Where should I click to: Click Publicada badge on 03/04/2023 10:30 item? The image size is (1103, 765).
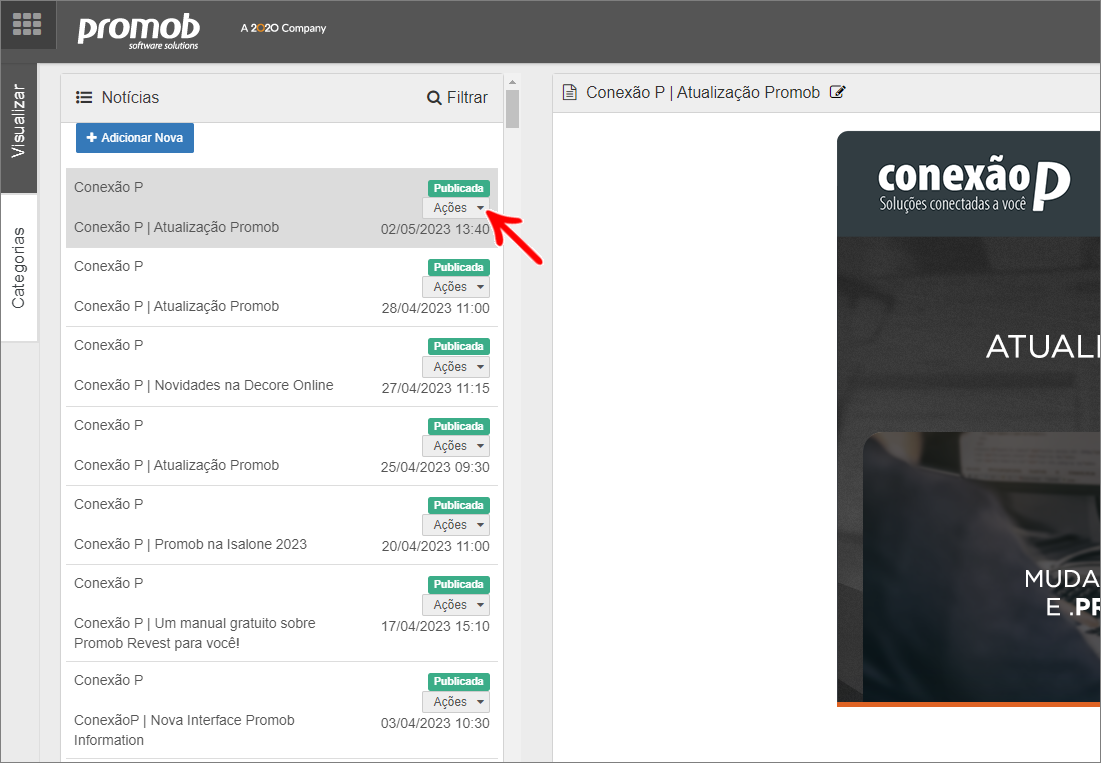point(459,681)
